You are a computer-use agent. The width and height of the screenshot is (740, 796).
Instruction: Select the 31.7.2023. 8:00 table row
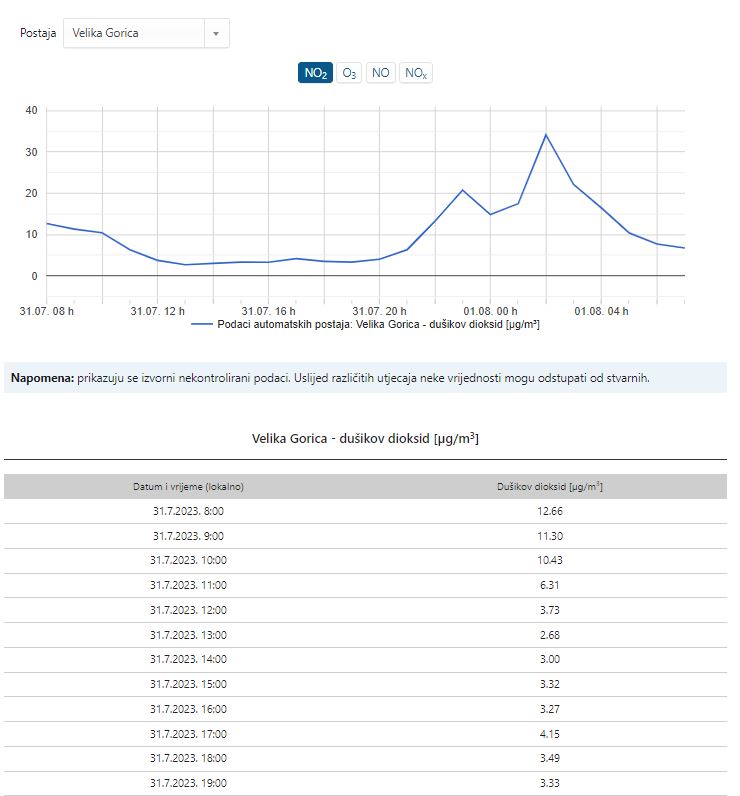tap(188, 511)
